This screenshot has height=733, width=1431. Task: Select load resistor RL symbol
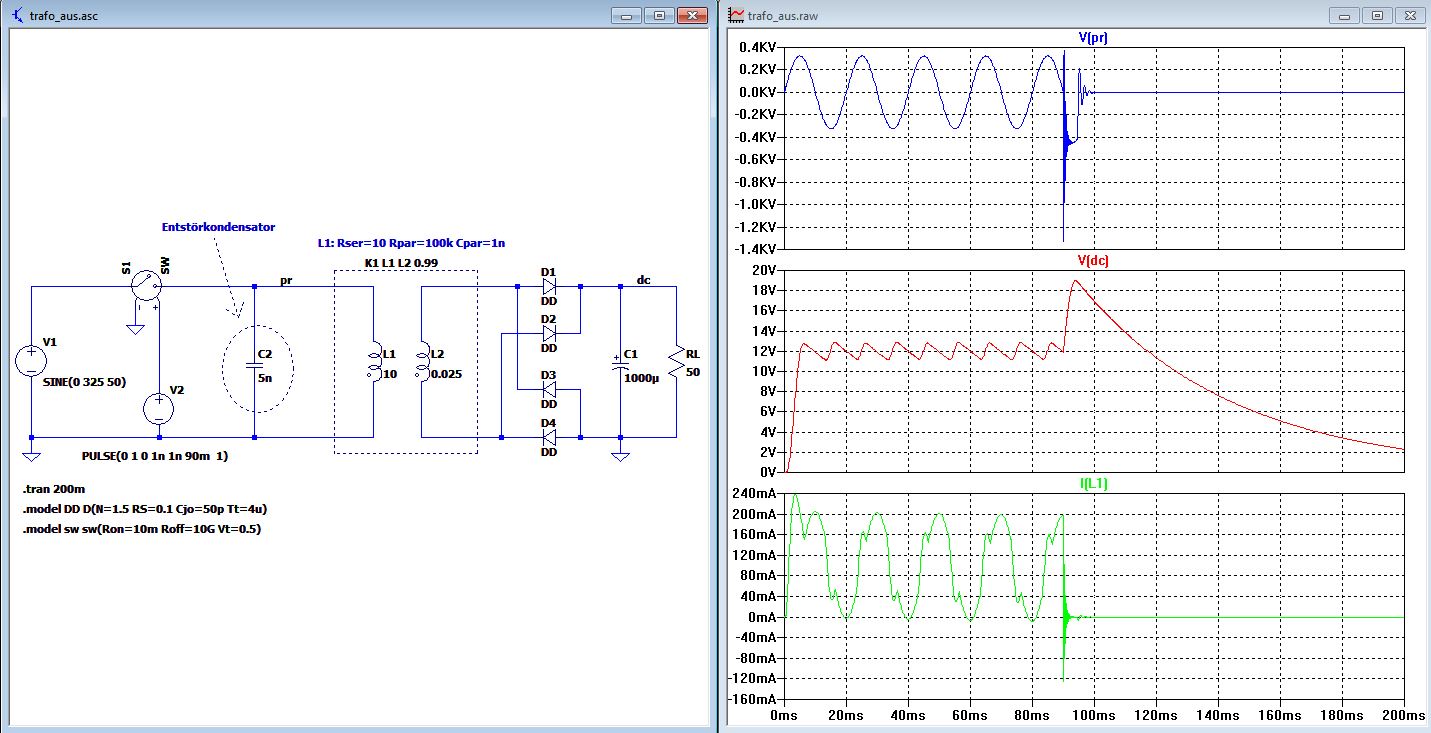(677, 363)
